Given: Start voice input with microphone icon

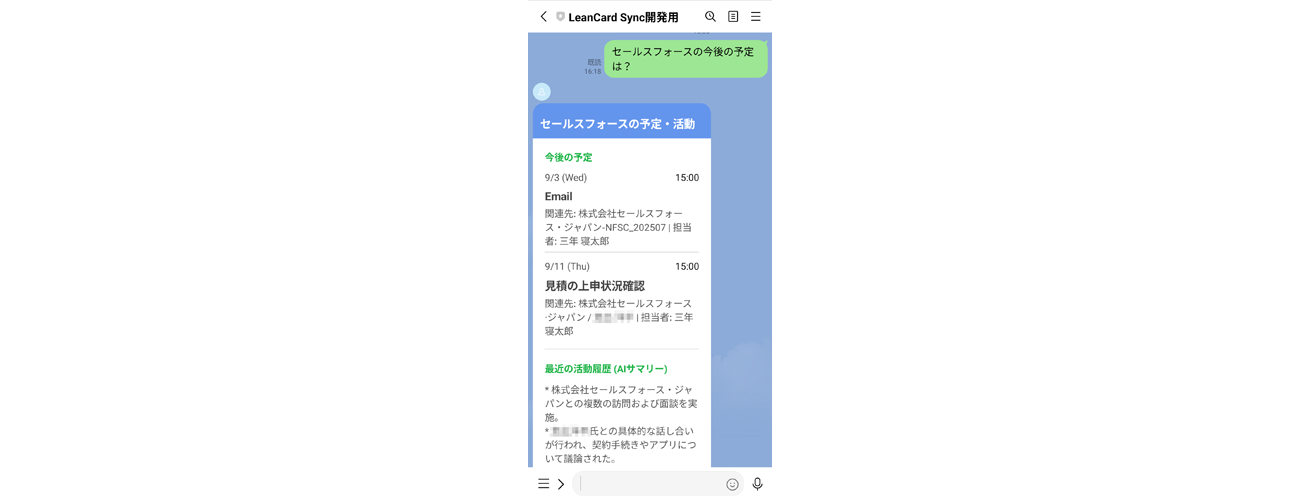Looking at the screenshot, I should tap(758, 484).
